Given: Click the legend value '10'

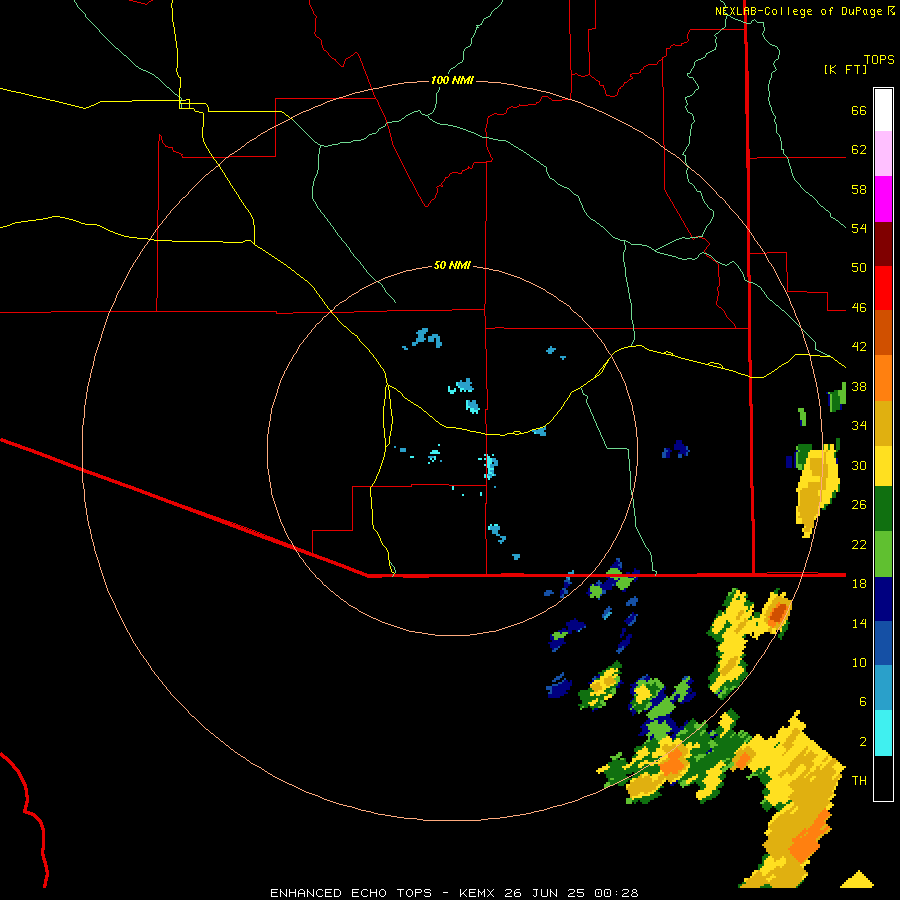Looking at the screenshot, I should pos(859,662).
